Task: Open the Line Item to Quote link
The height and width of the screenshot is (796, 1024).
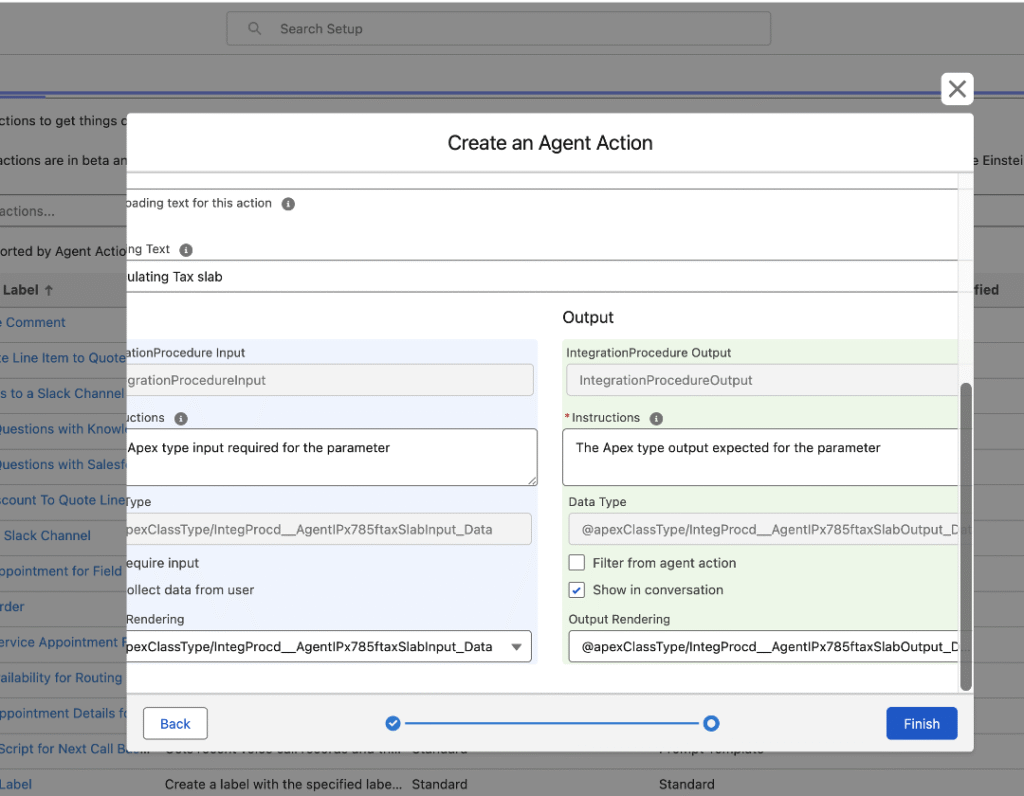Action: (63, 358)
